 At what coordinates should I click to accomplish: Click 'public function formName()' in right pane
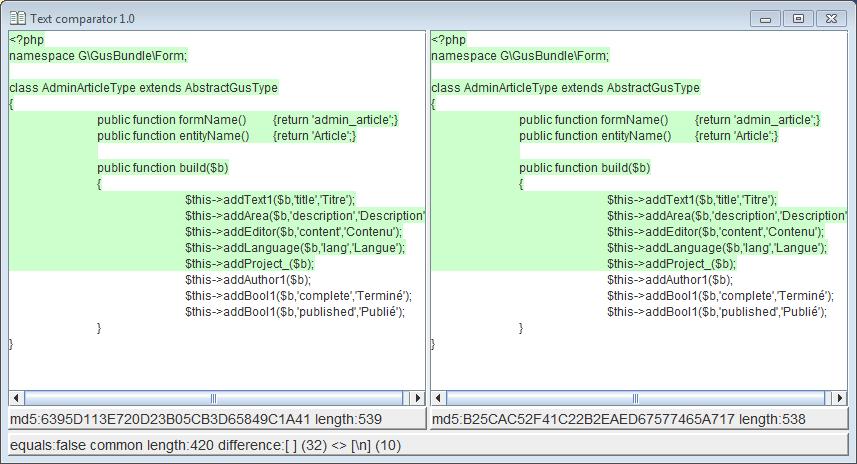pyautogui.click(x=594, y=120)
